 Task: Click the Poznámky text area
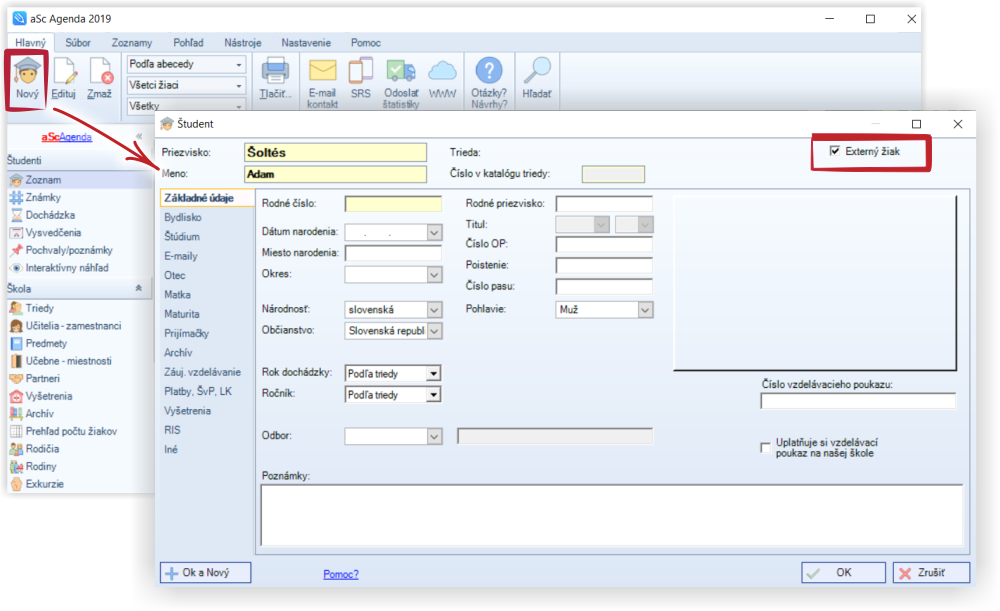pyautogui.click(x=612, y=515)
